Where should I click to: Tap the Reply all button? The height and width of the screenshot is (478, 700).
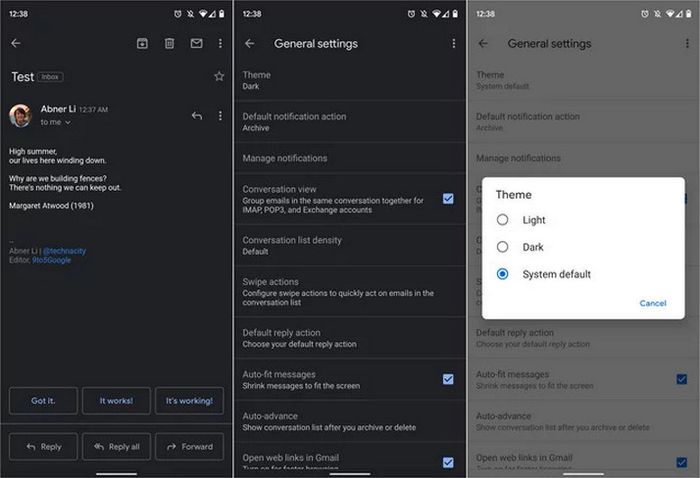tap(116, 446)
